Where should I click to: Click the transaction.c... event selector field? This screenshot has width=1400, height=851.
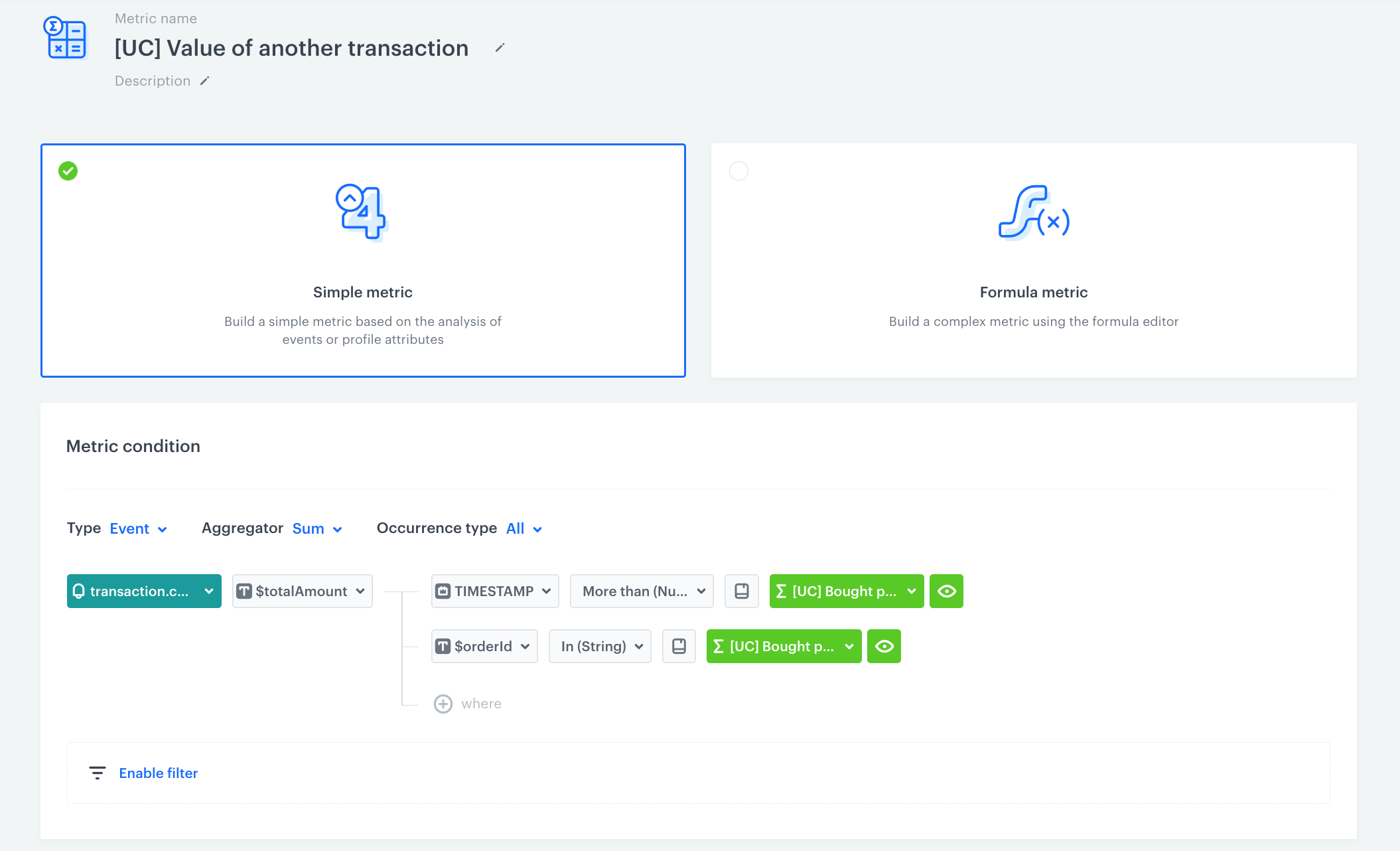143,591
